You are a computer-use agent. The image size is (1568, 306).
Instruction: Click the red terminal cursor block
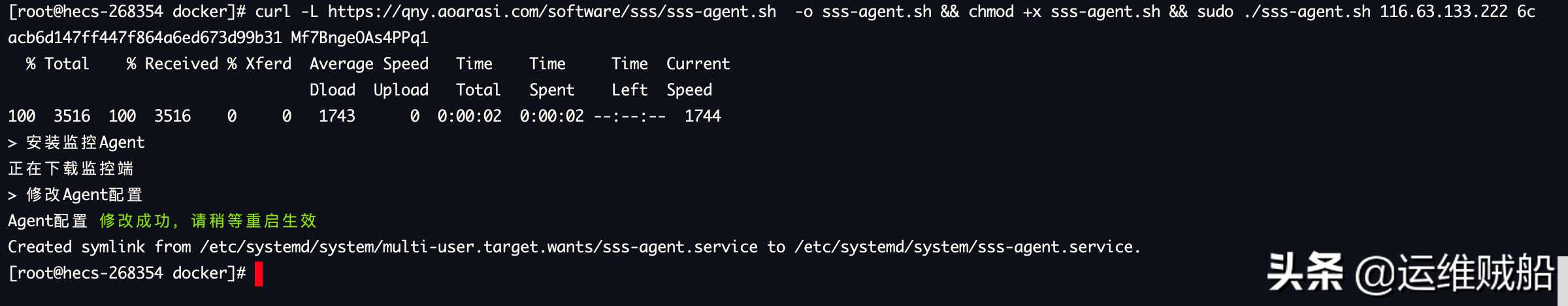click(x=259, y=273)
